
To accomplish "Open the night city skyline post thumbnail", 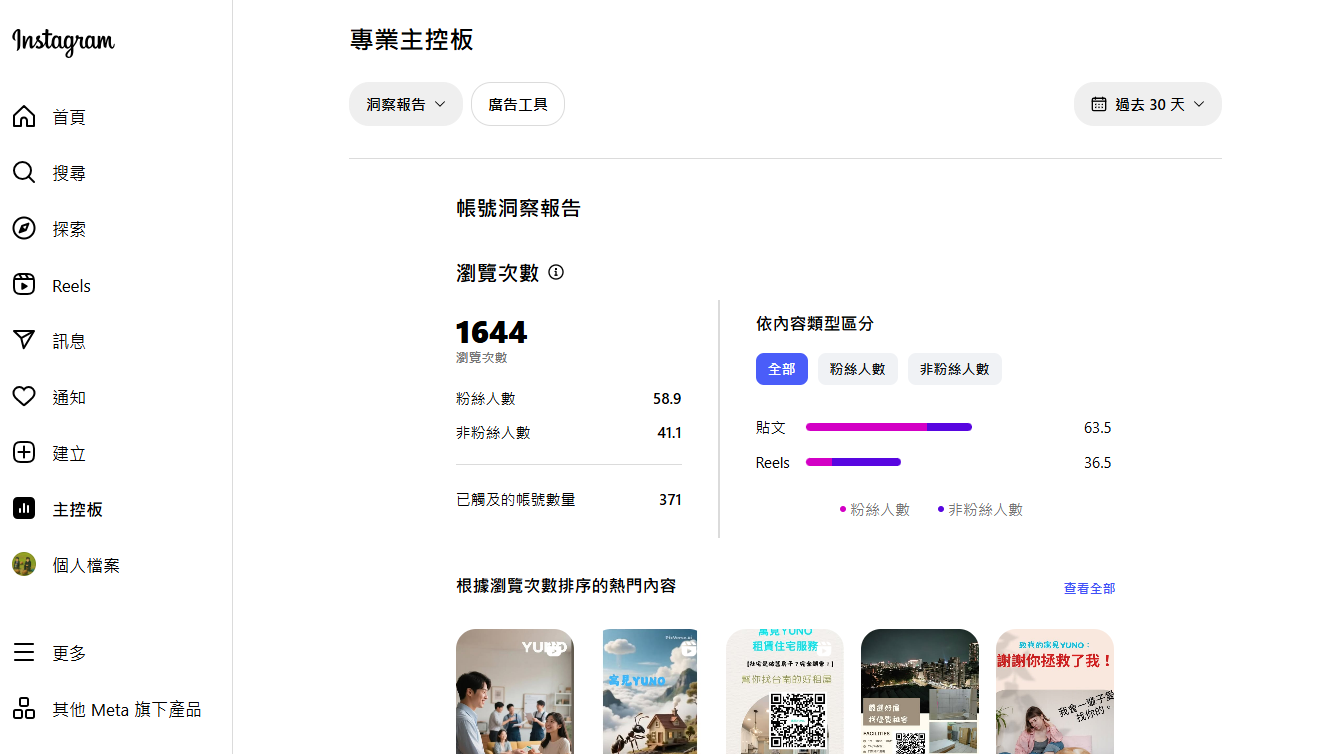I will [x=919, y=691].
